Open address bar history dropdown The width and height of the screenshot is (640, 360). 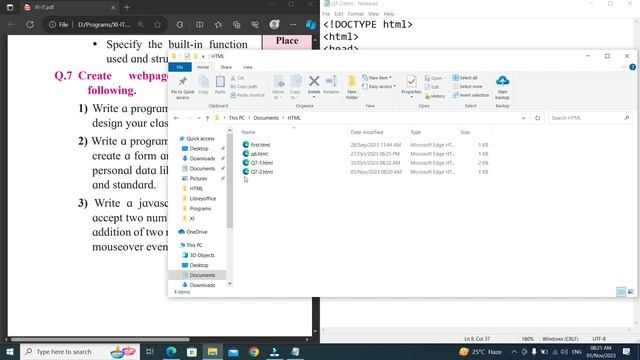(x=523, y=118)
